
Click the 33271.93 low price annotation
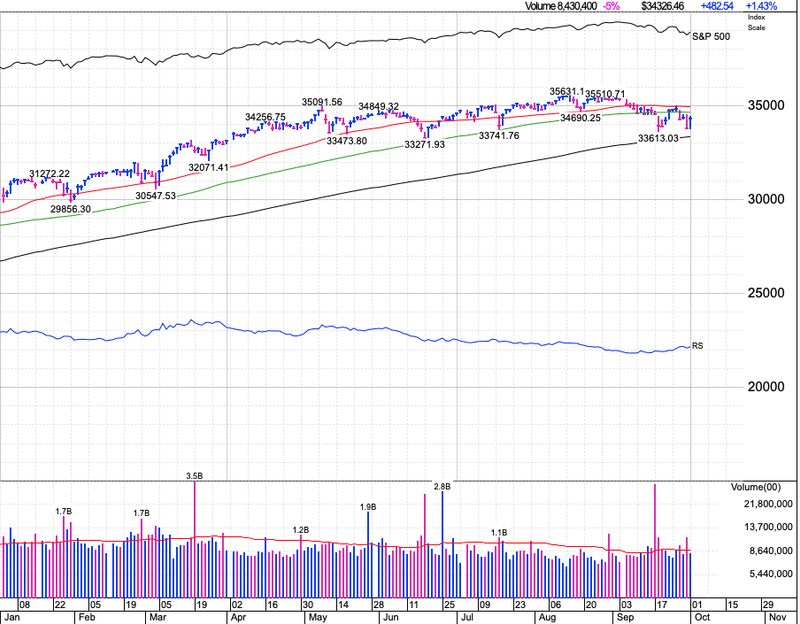[x=424, y=145]
